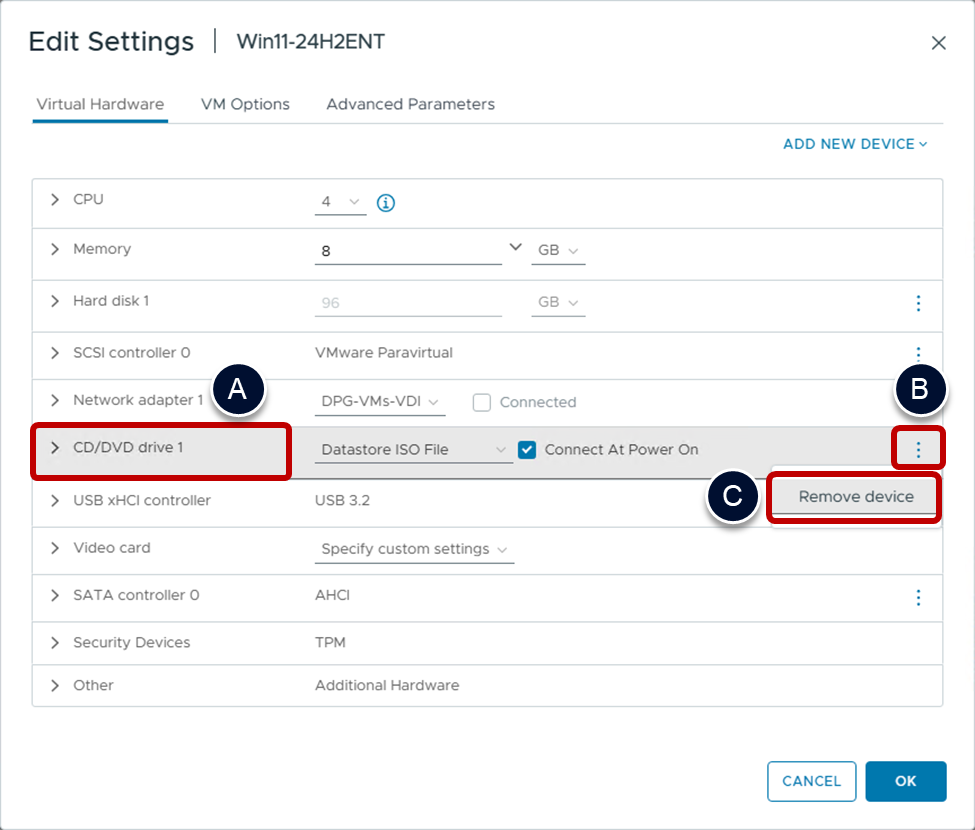Close the Edit Settings dialog
The width and height of the screenshot is (975, 830).
[x=938, y=42]
